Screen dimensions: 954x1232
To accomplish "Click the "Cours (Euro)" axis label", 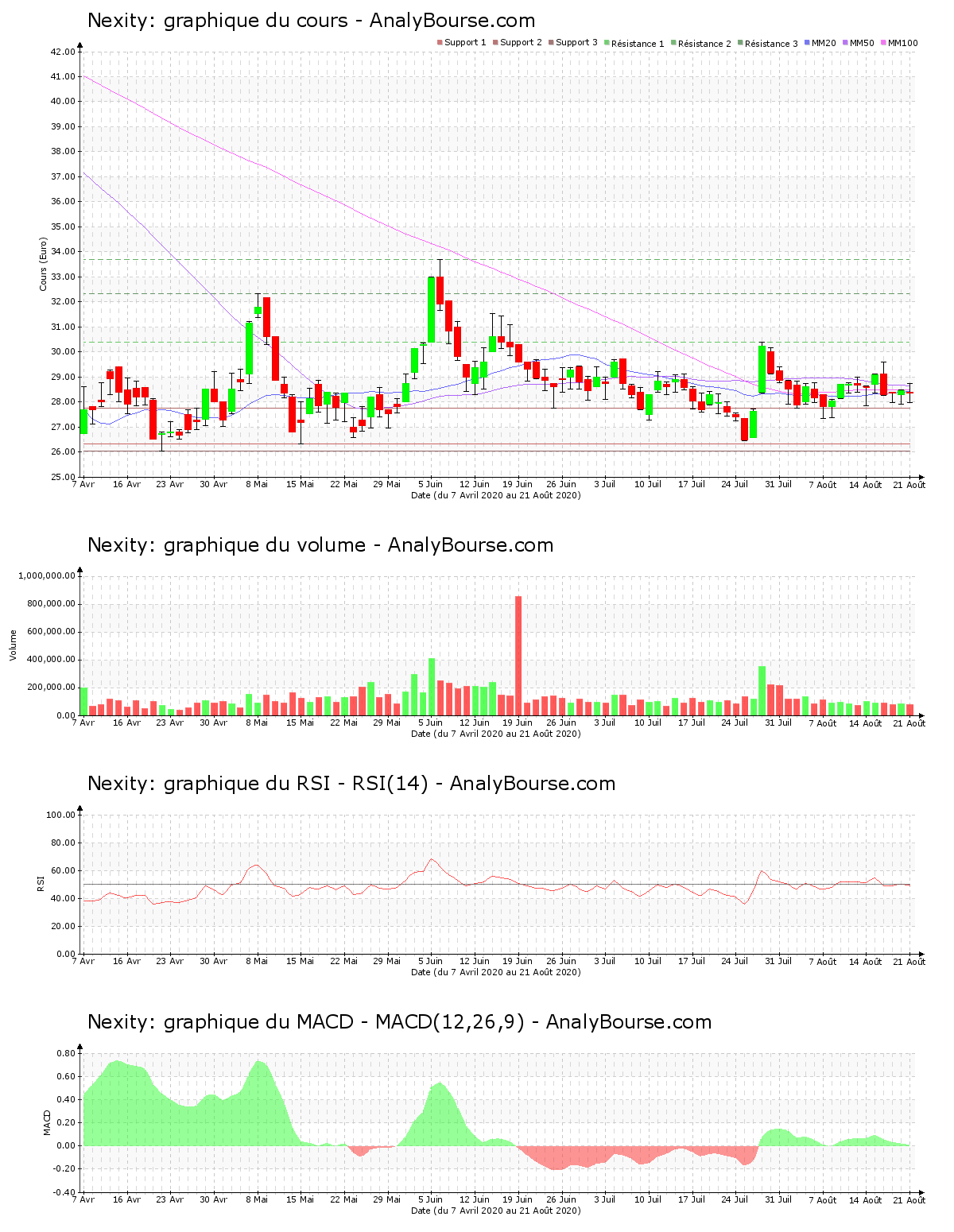I will 43,264.
